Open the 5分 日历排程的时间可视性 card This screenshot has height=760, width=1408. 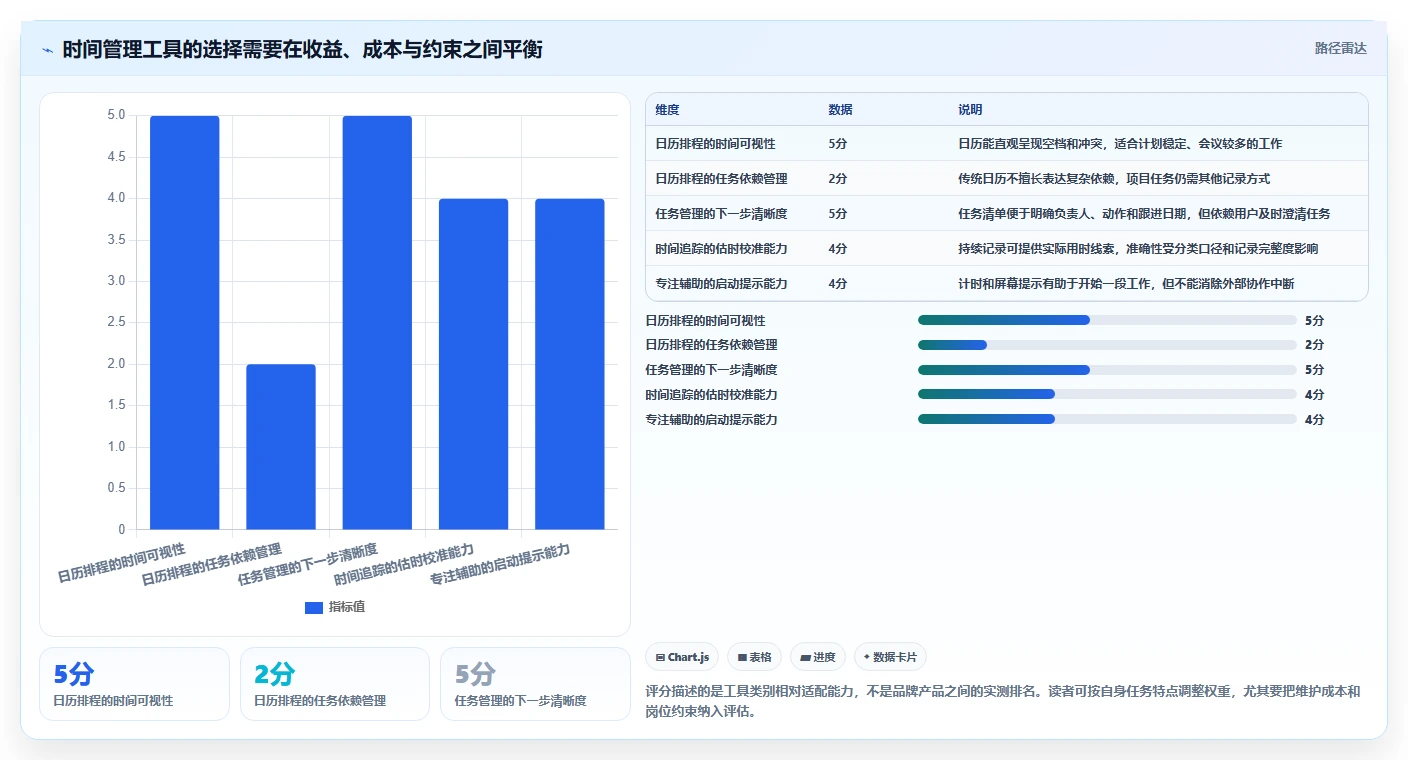134,684
